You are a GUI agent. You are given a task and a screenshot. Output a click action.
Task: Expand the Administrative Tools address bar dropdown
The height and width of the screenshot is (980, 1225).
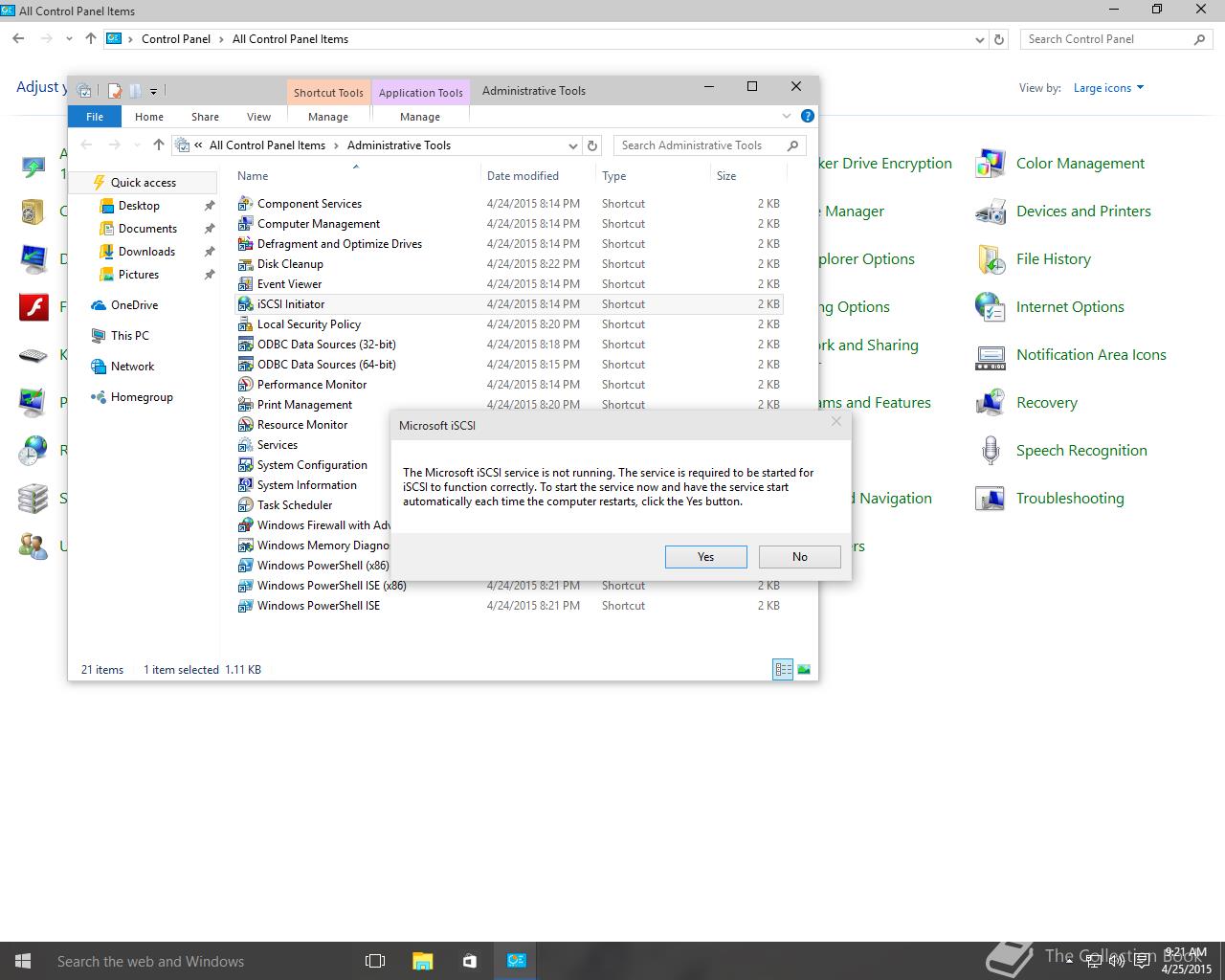[x=572, y=145]
